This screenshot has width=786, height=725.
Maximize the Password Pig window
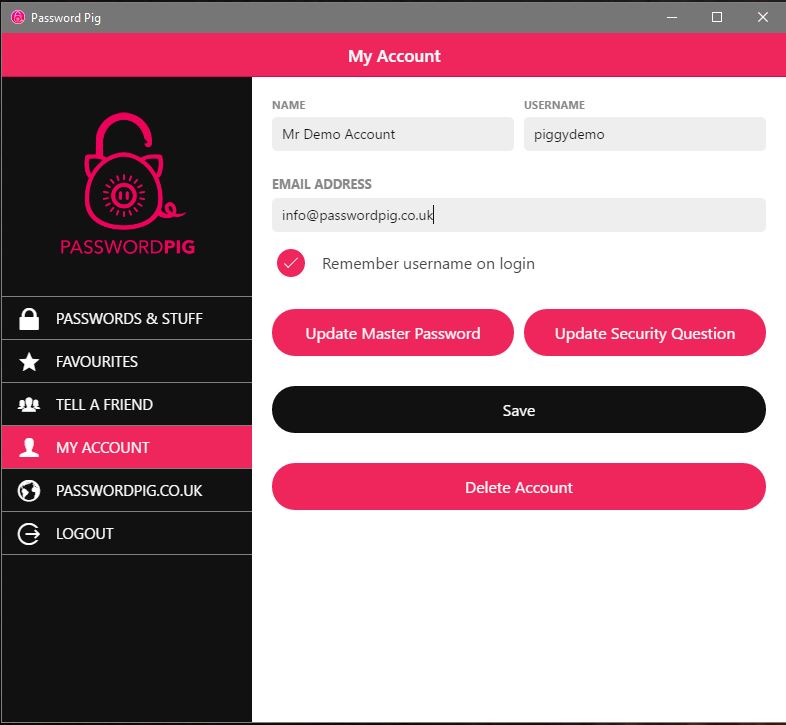tap(717, 18)
